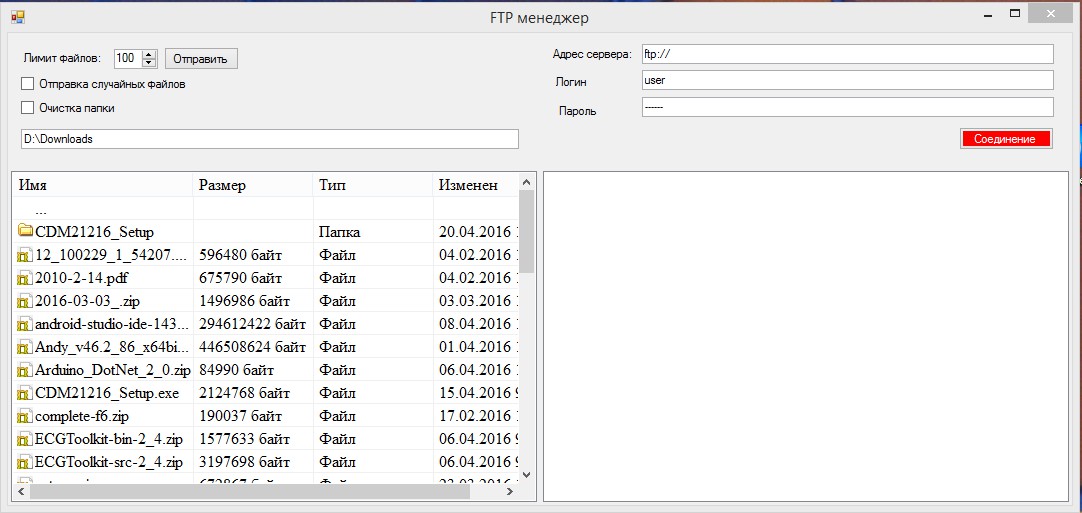This screenshot has height=513, width=1082.
Task: Enable the random file sending checkbox
Action: click(x=28, y=84)
